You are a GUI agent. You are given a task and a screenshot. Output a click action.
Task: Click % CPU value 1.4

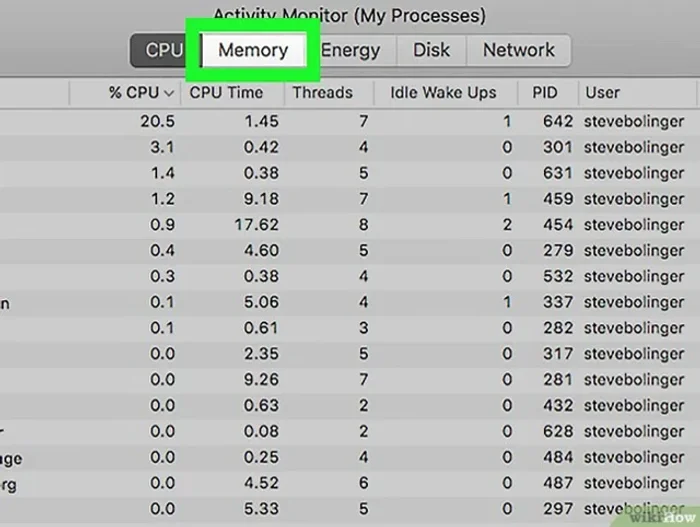pos(162,173)
